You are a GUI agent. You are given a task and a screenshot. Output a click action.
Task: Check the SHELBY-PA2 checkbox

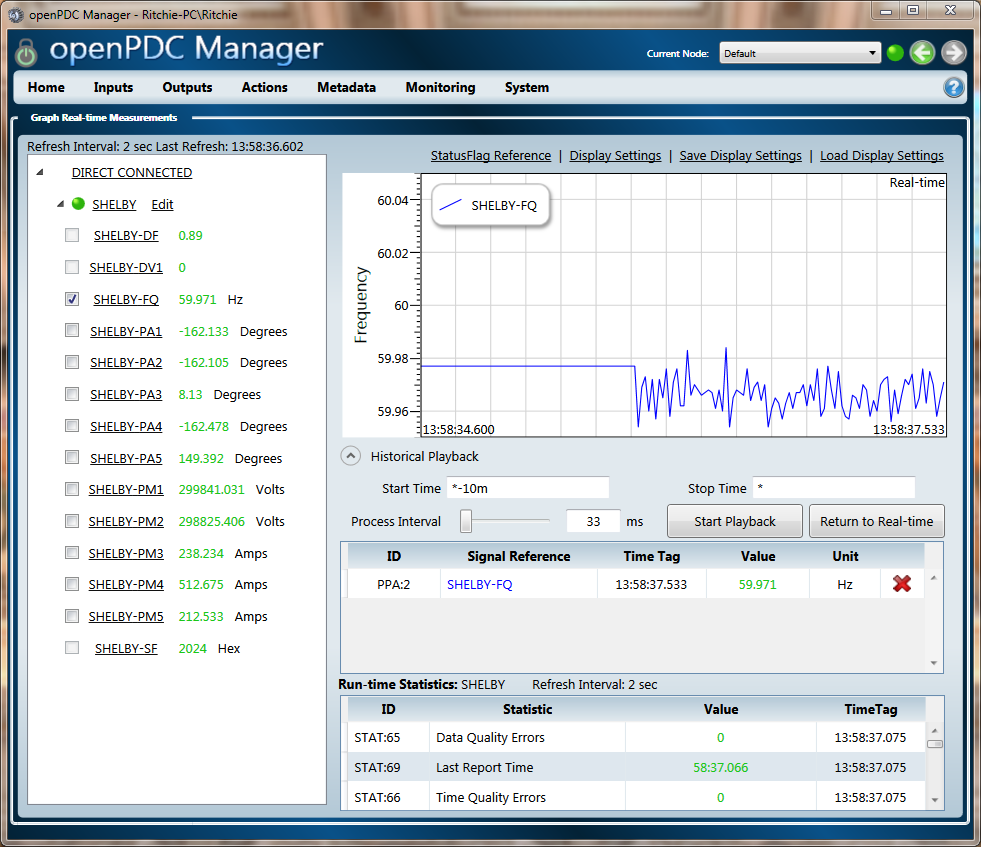pos(72,362)
